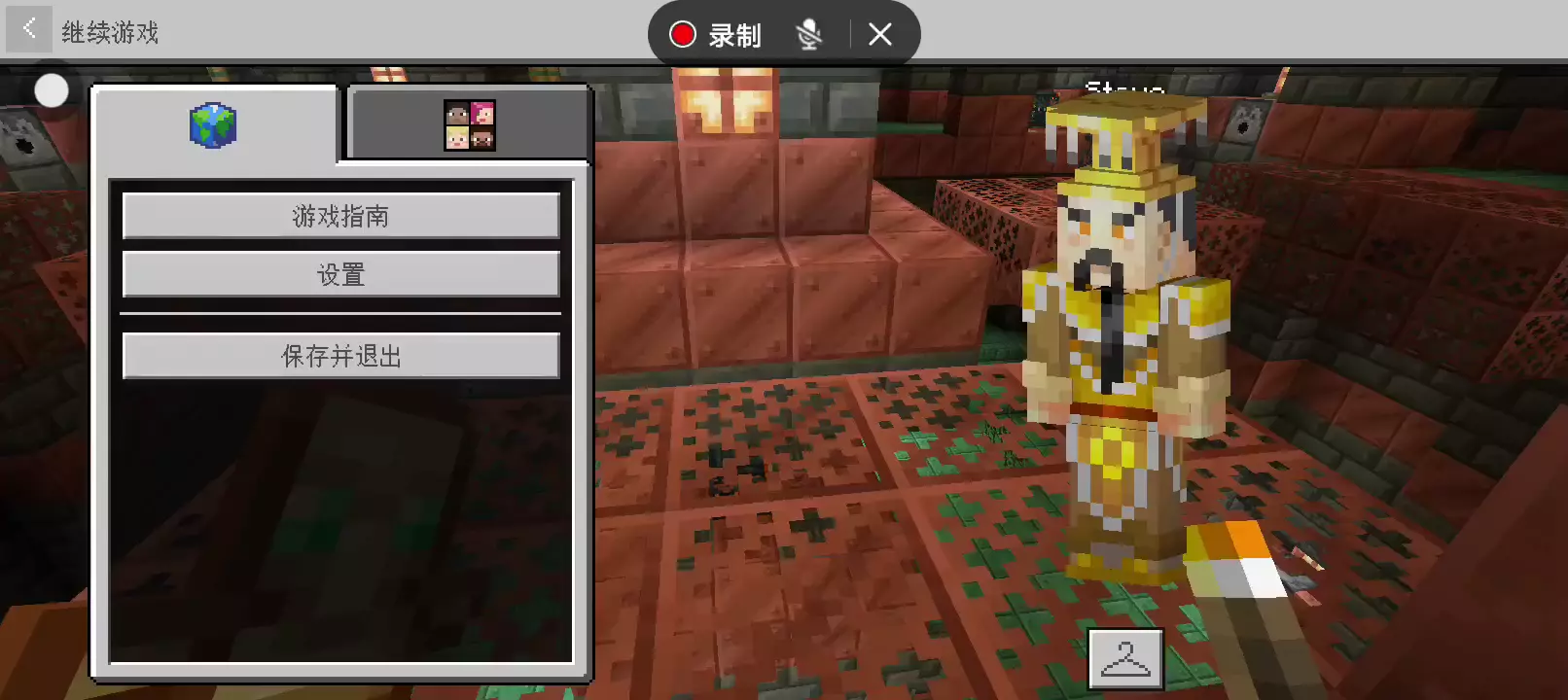Open the 游戏指南 game guide
This screenshot has height=700, width=1568.
pos(340,216)
